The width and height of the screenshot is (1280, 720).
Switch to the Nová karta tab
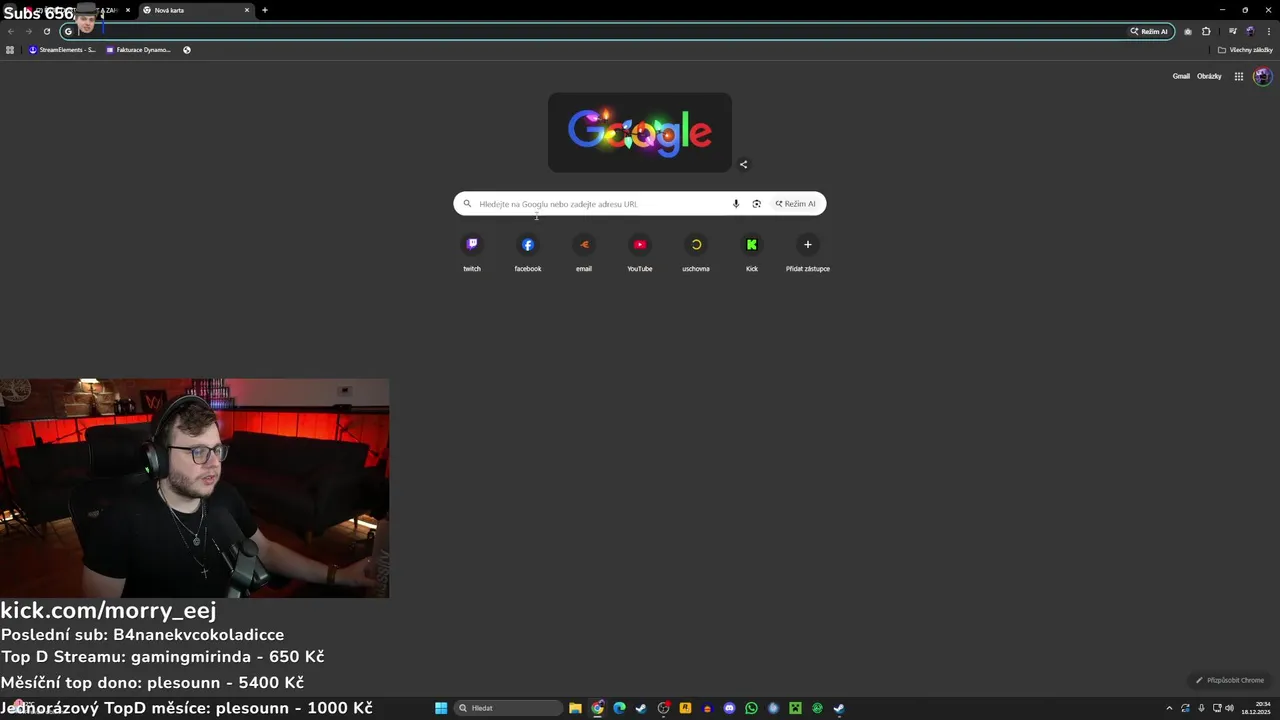(x=195, y=10)
